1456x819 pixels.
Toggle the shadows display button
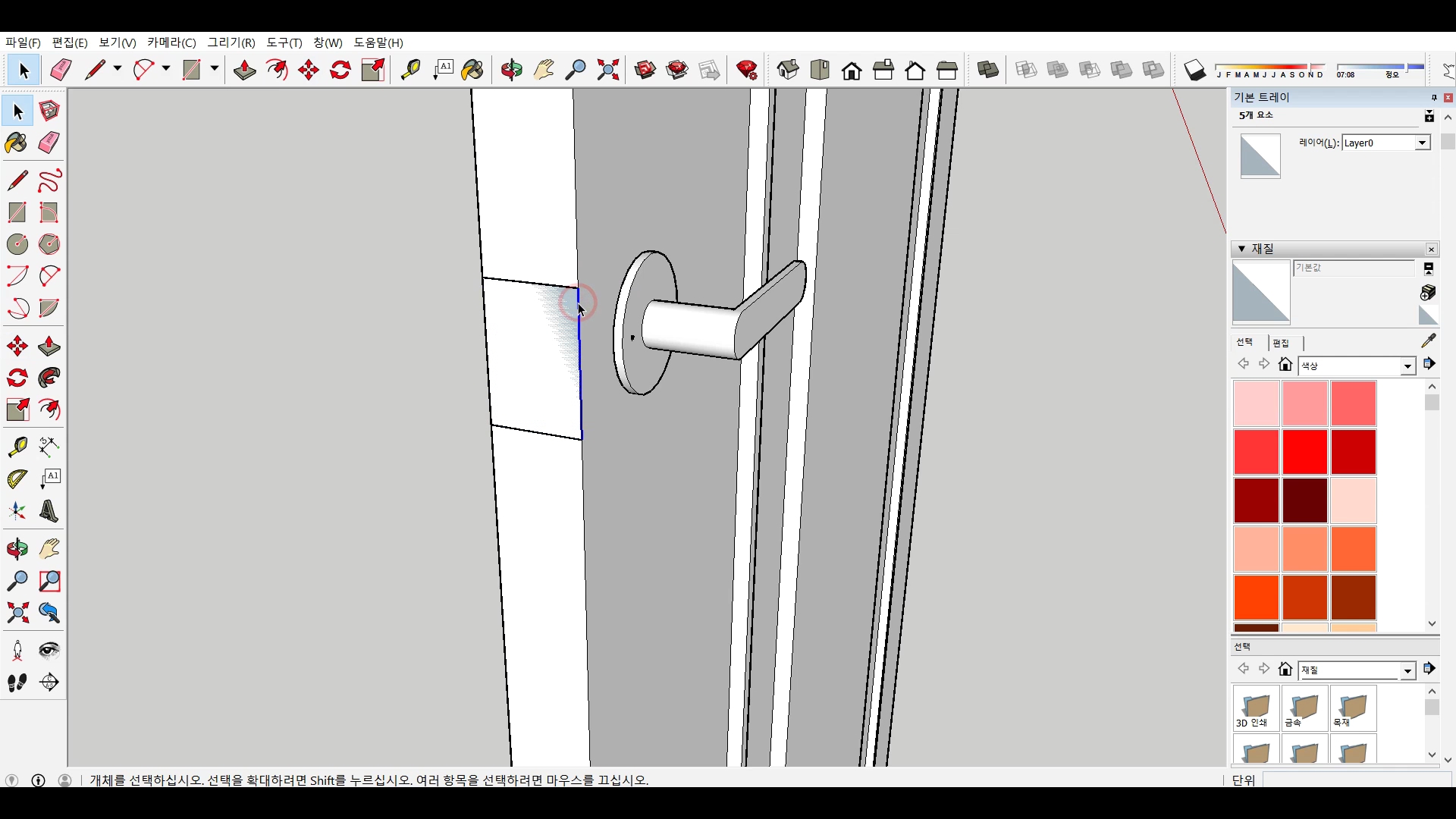1194,71
